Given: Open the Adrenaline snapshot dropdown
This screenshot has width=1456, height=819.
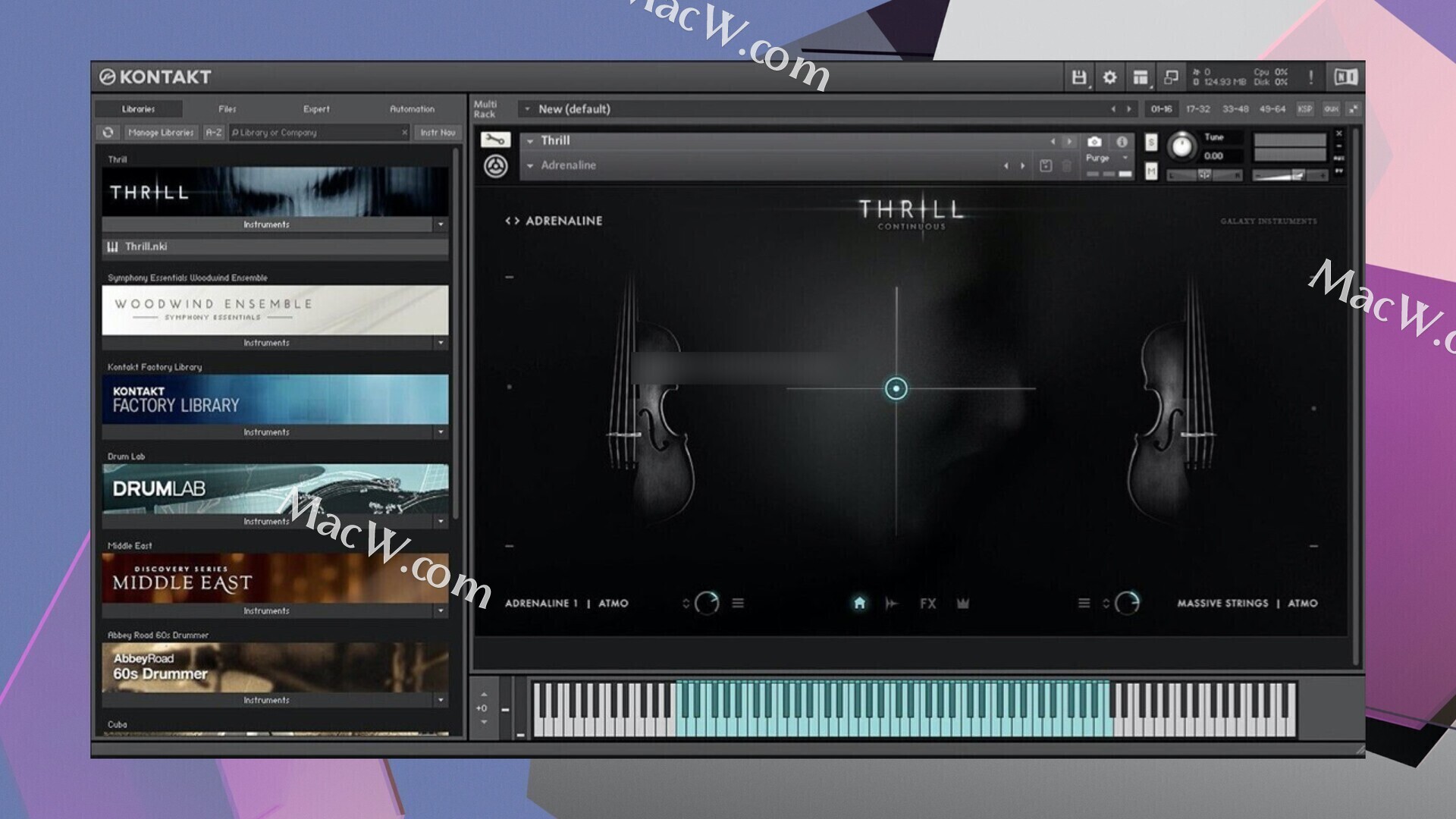Looking at the screenshot, I should coord(530,165).
